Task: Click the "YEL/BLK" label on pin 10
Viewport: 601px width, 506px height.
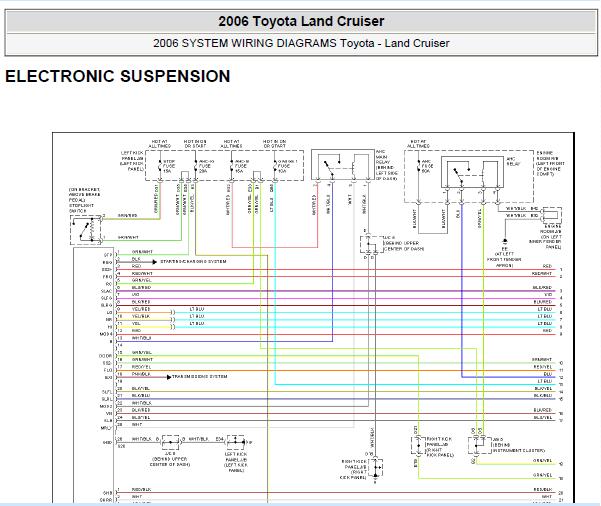Action: tap(141, 316)
